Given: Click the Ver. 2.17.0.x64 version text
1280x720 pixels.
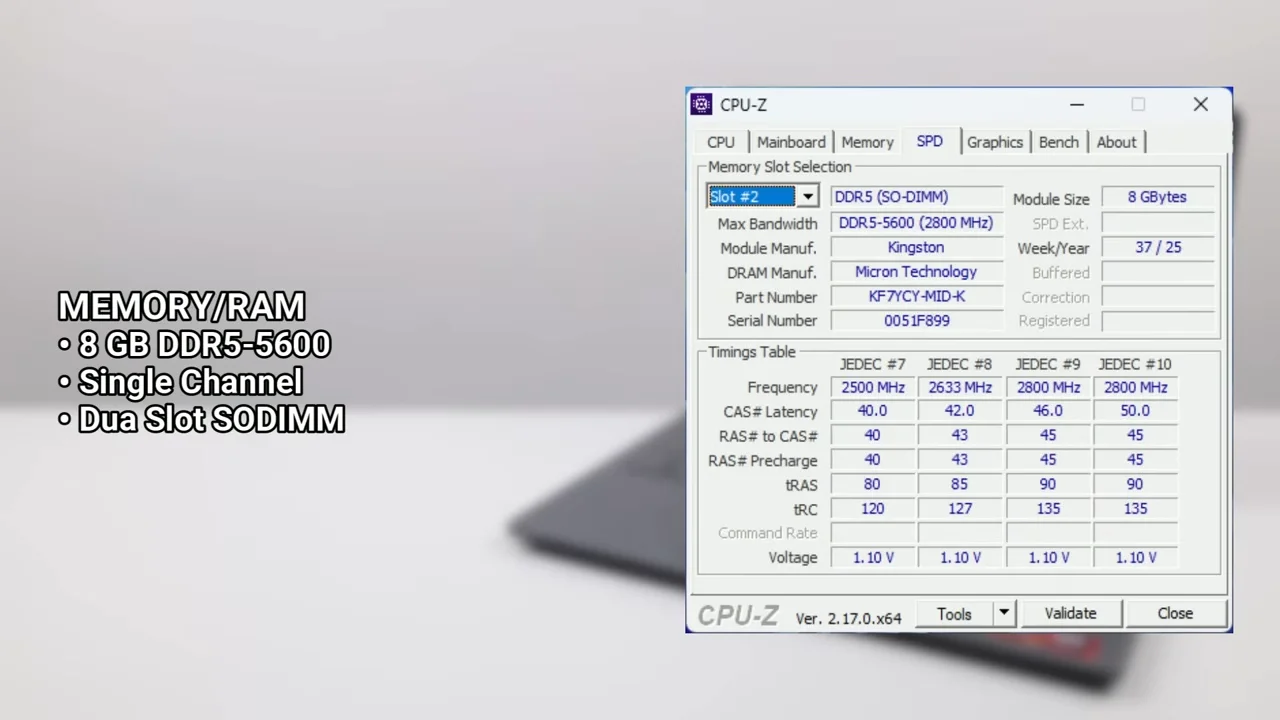Looking at the screenshot, I should click(x=848, y=618).
